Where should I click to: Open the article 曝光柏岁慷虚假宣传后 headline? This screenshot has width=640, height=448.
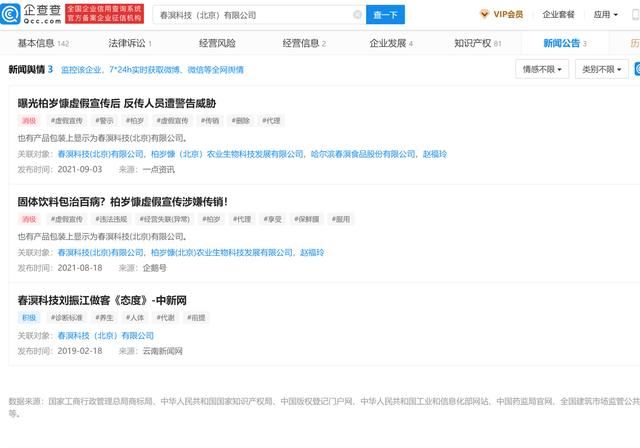click(x=115, y=103)
